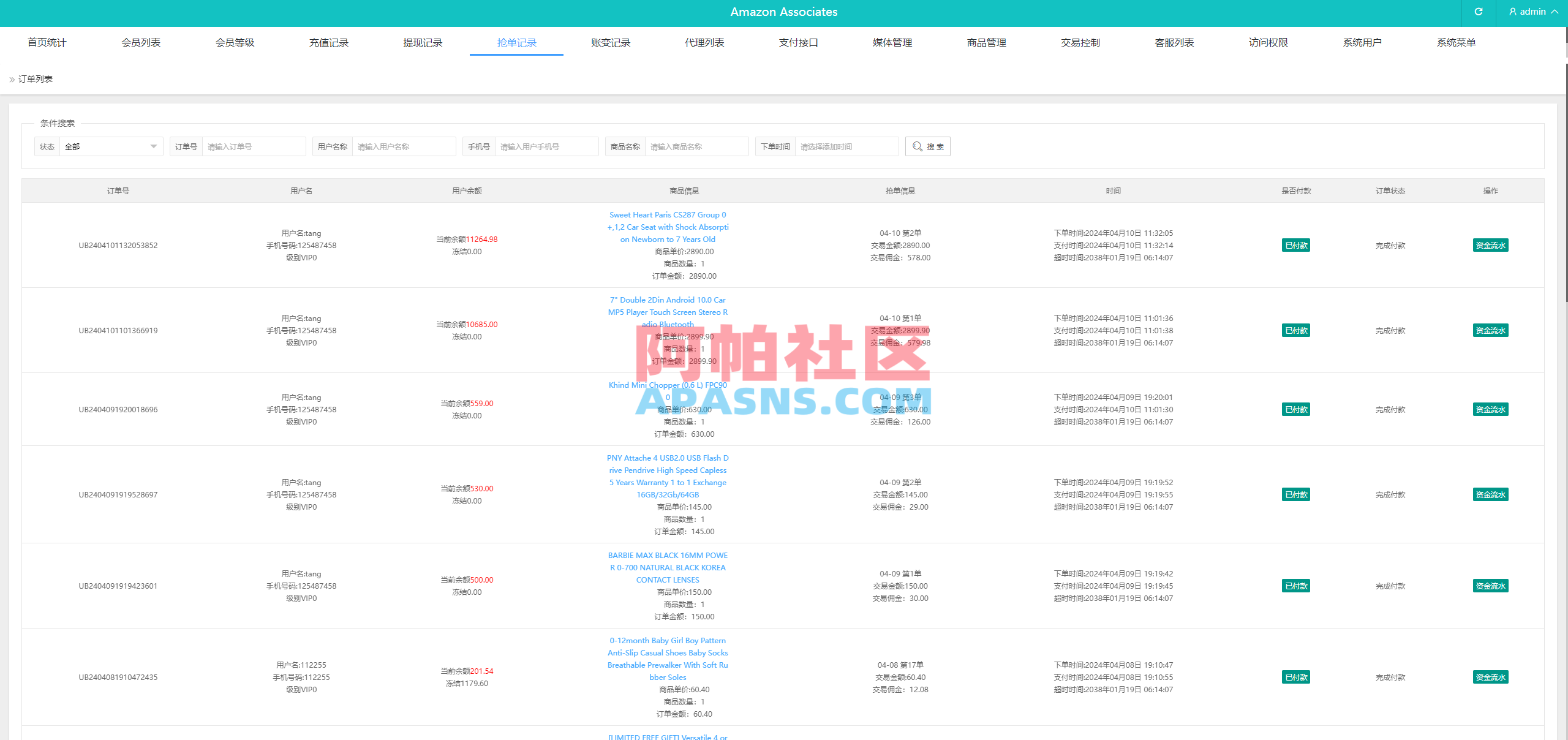
Task: Click the 订单列表 breadcrumb label
Action: pyautogui.click(x=35, y=79)
